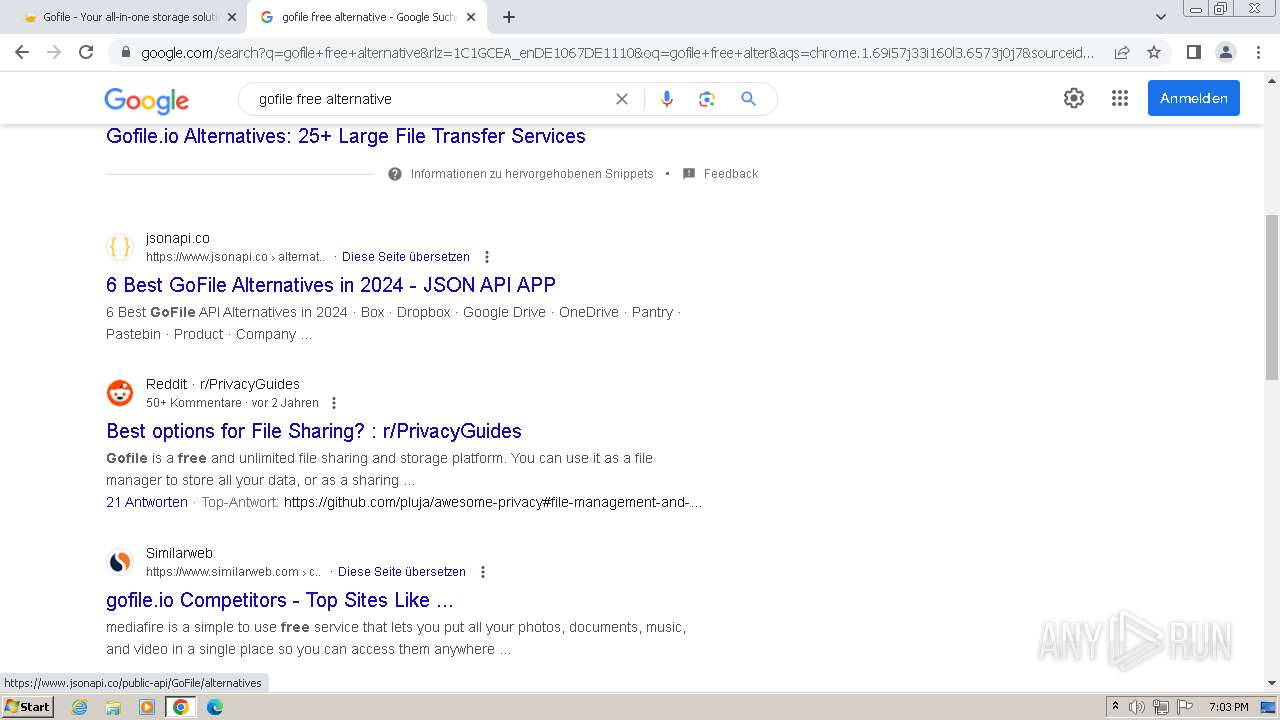Open gofile.io Competitors result

pos(280,600)
